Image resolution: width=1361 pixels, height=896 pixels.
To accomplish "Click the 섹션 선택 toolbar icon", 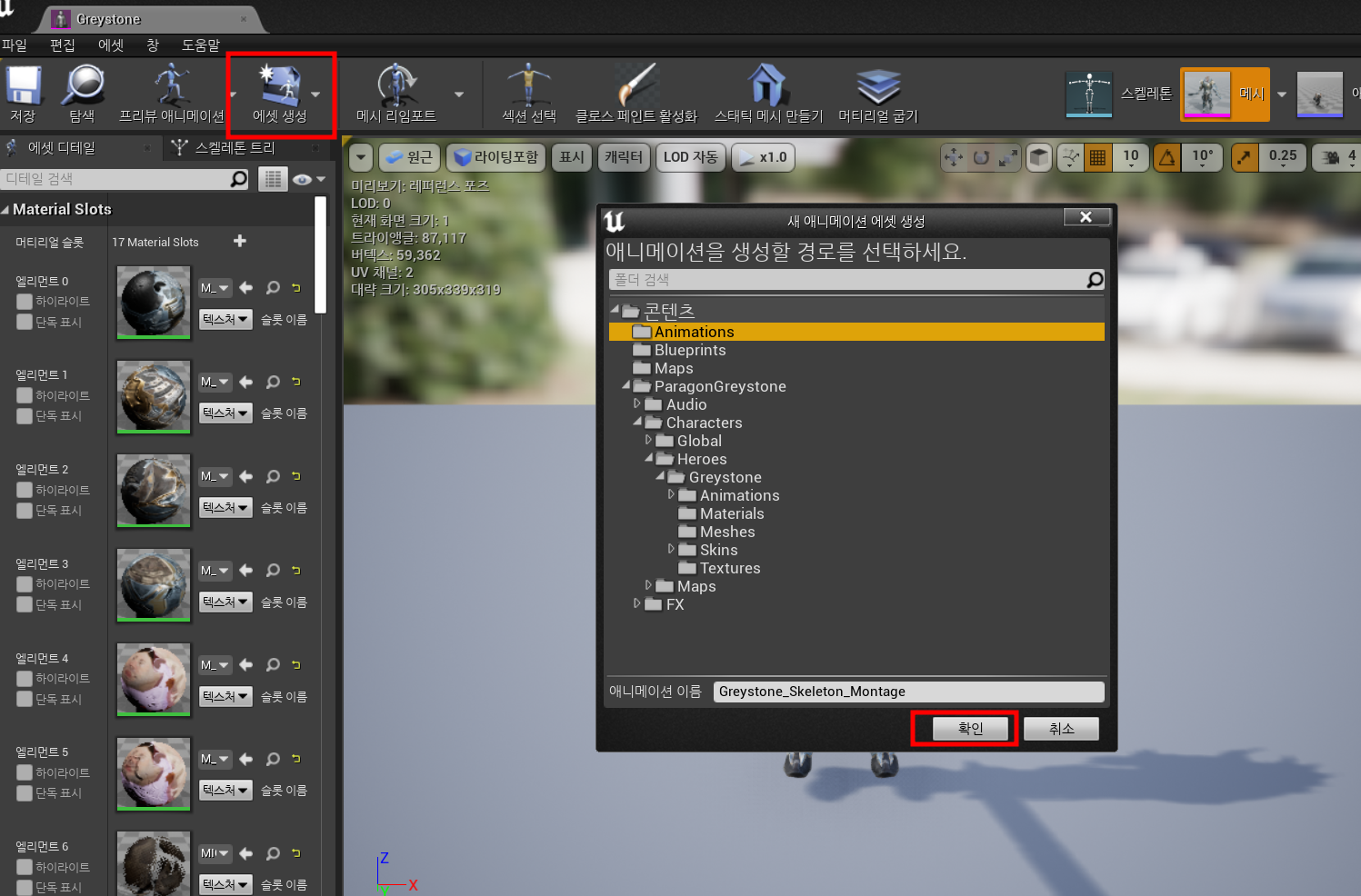I will tap(529, 85).
